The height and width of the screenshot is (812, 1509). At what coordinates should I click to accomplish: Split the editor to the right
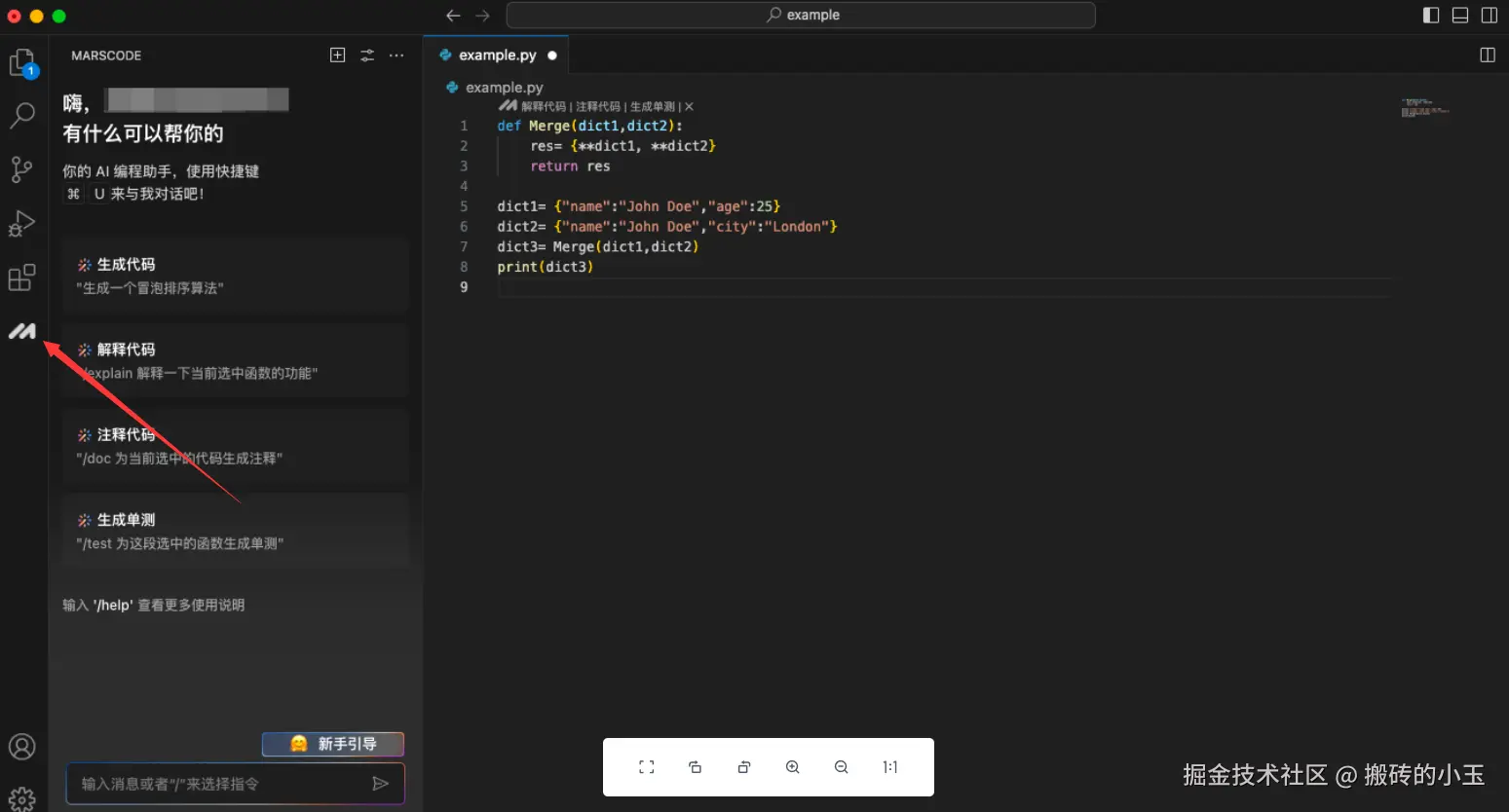coord(1488,55)
